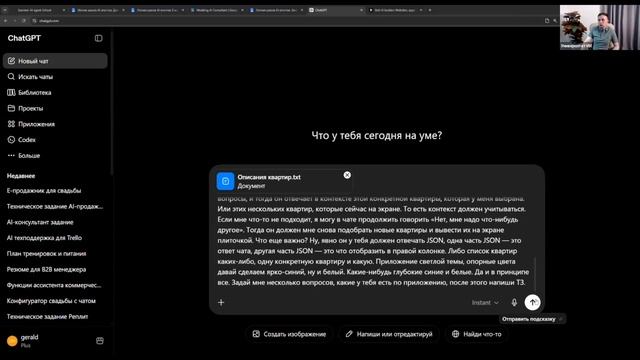640x360 pixels.
Task: Open chat AI техподдержка для Trello
Action: pyautogui.click(x=55, y=238)
